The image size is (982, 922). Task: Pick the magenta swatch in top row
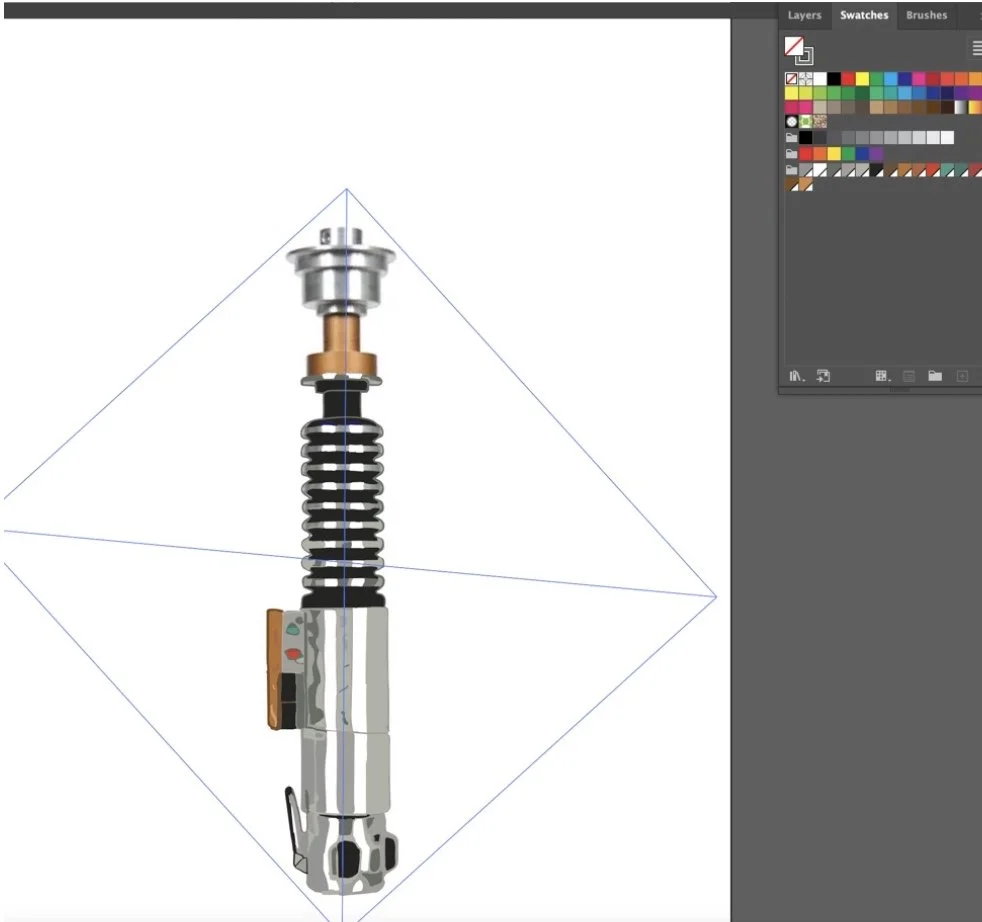[919, 78]
